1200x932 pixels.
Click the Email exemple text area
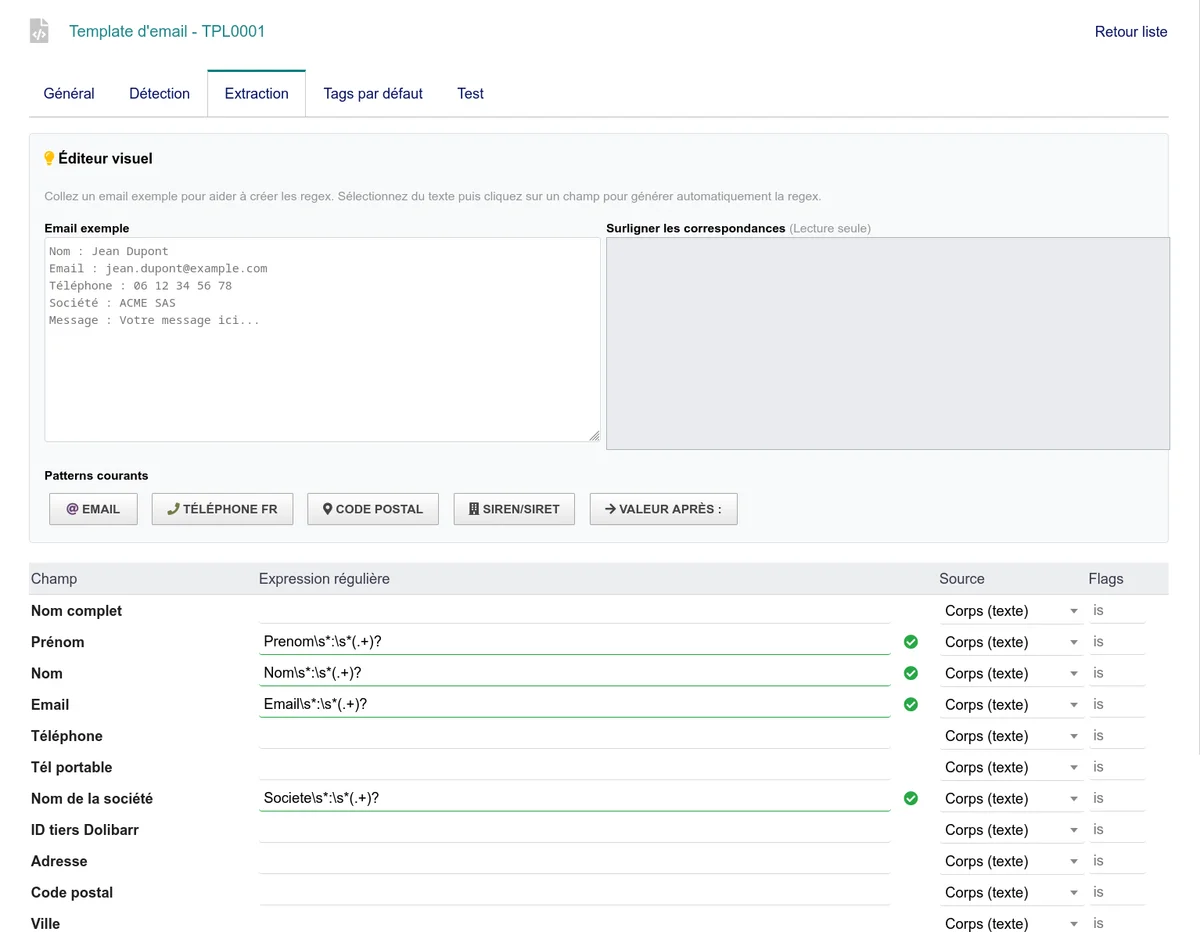point(322,339)
